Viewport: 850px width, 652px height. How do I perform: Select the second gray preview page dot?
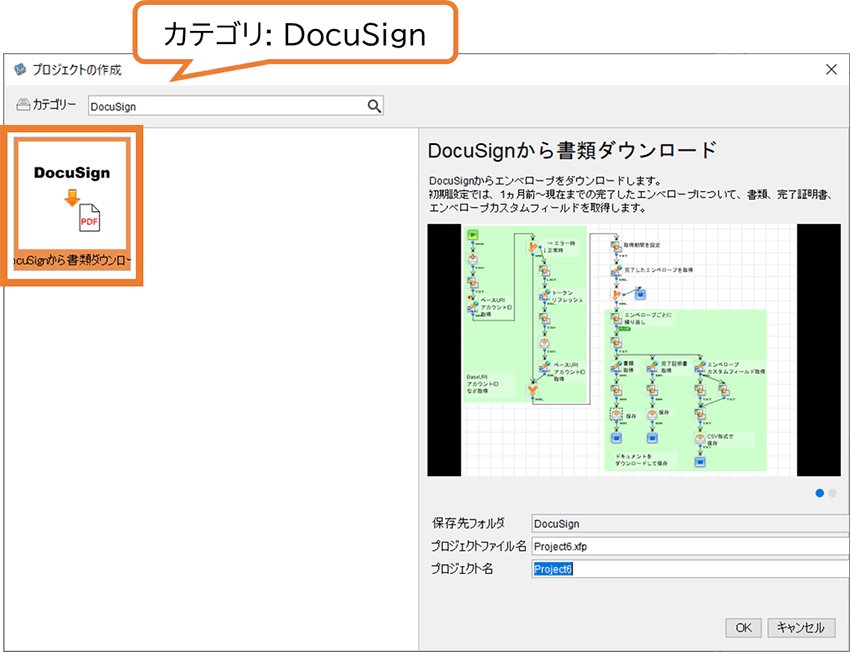[x=832, y=493]
